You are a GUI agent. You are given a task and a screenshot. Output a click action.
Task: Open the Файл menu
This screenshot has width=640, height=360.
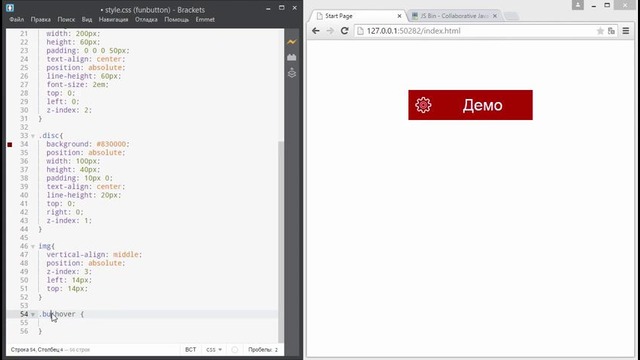click(x=17, y=19)
